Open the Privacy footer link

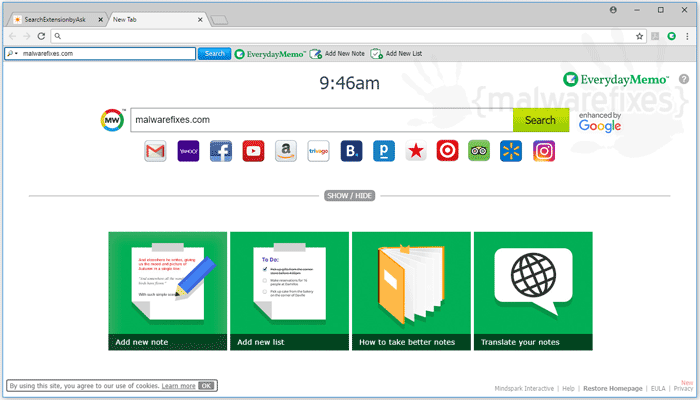click(683, 388)
